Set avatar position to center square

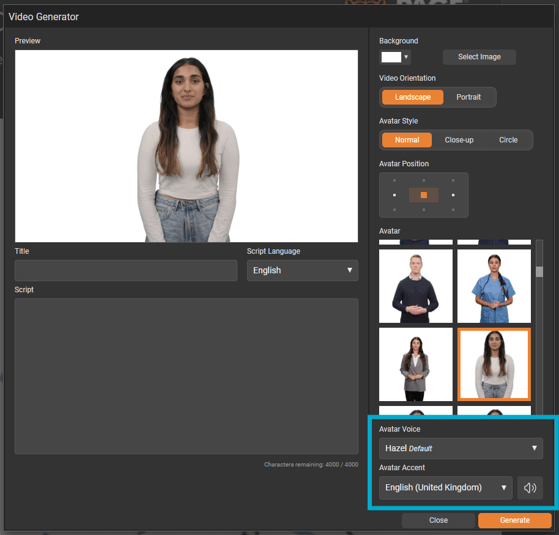pyautogui.click(x=424, y=195)
